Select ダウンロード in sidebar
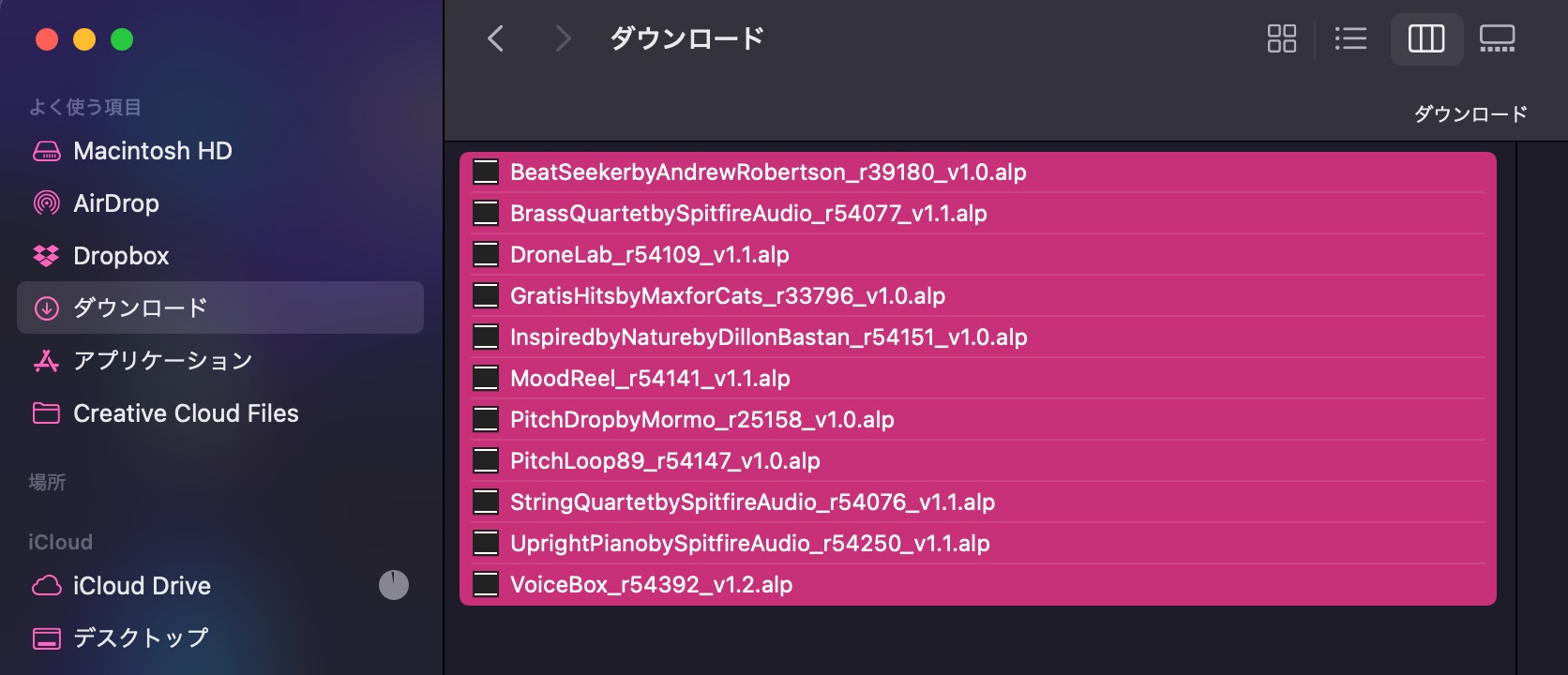 (x=220, y=307)
